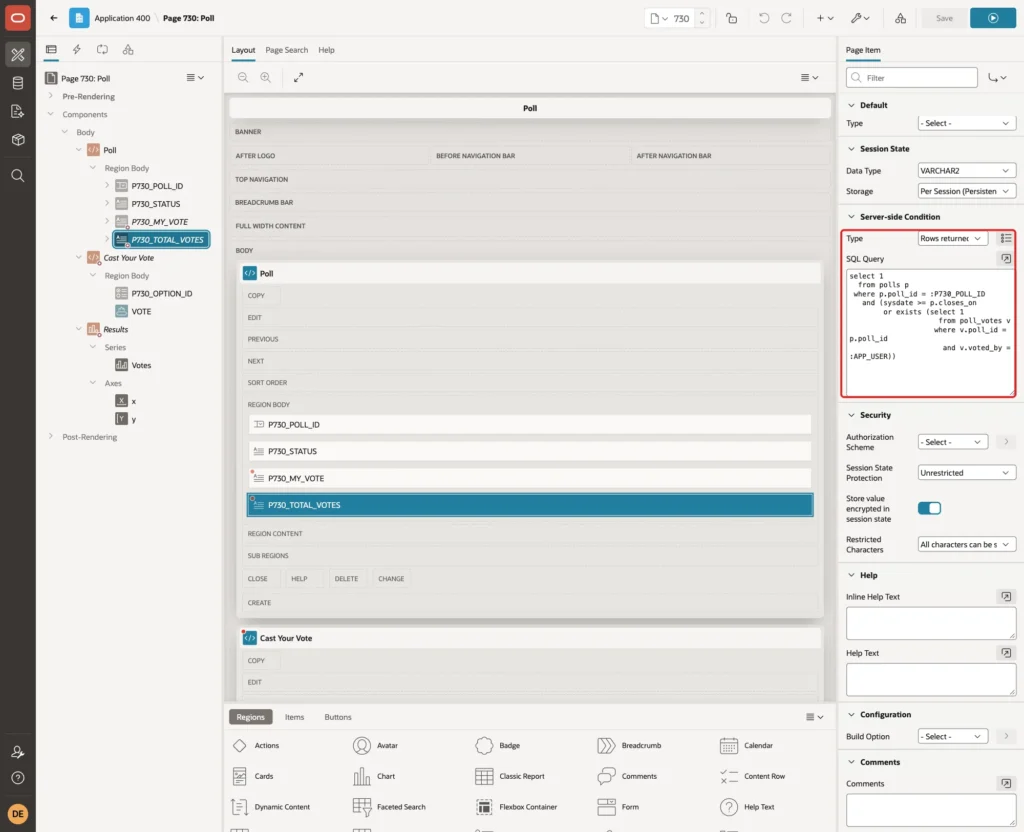
Task: Click the Filter properties input field
Action: tap(912, 78)
